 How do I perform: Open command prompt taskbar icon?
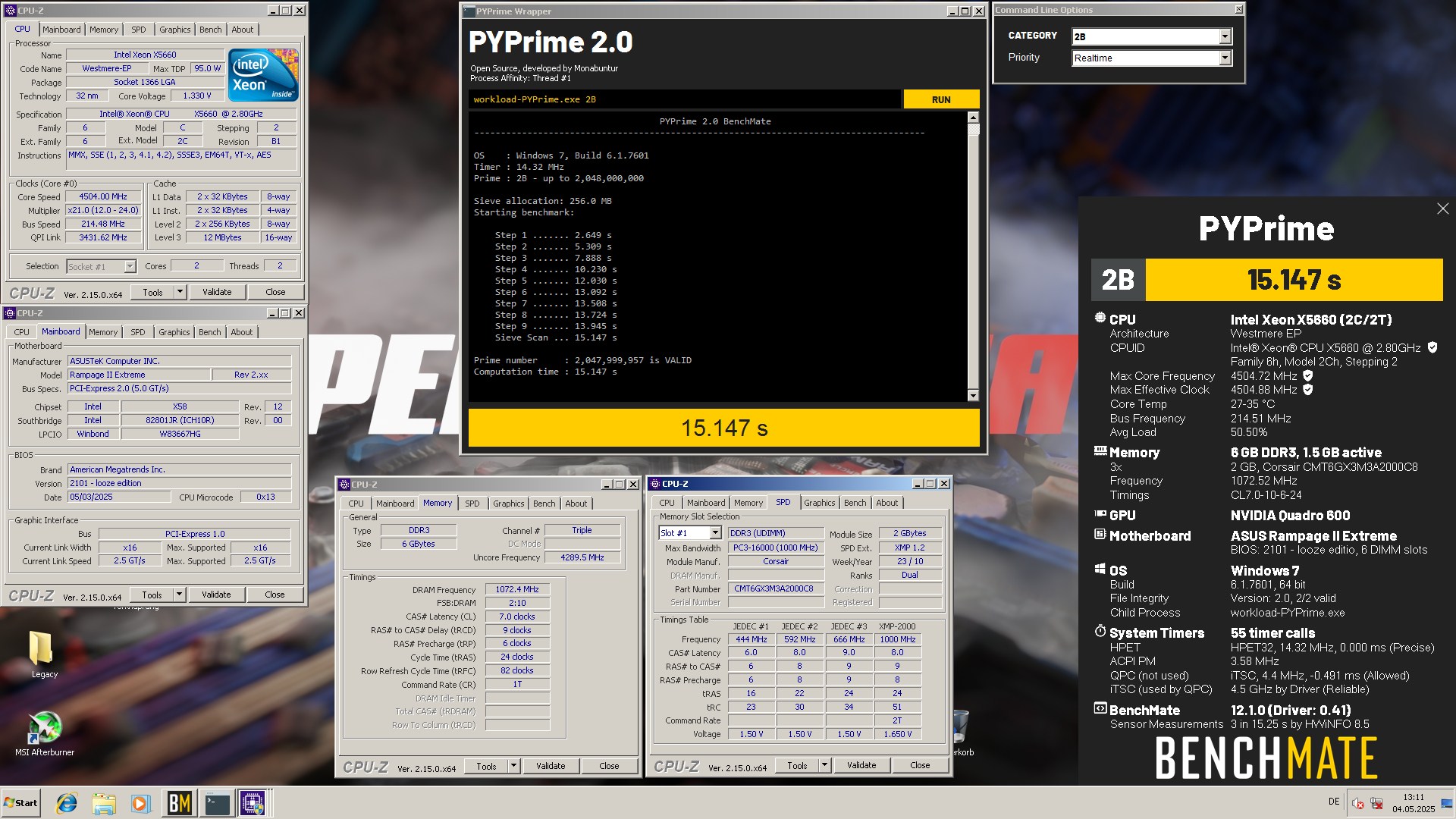click(217, 803)
